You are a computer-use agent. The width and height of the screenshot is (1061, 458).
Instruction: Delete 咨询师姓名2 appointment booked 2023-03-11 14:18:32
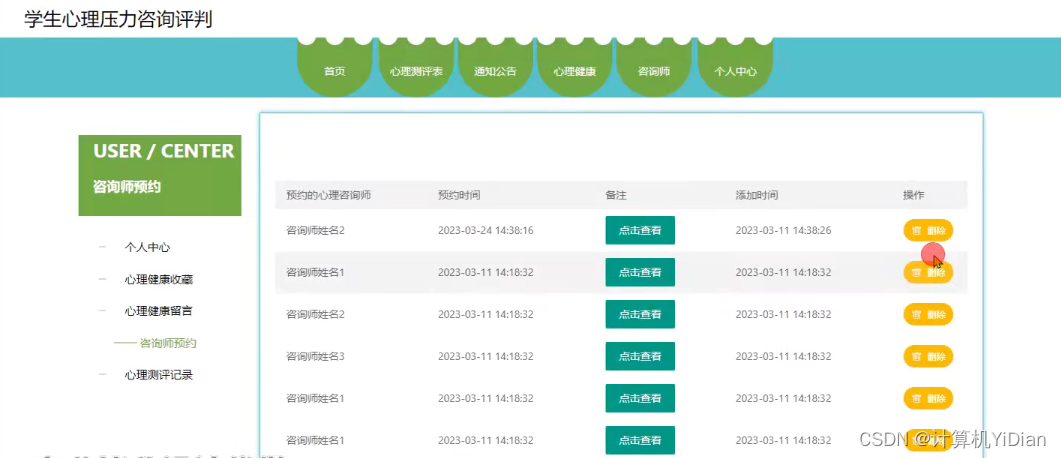coord(928,314)
